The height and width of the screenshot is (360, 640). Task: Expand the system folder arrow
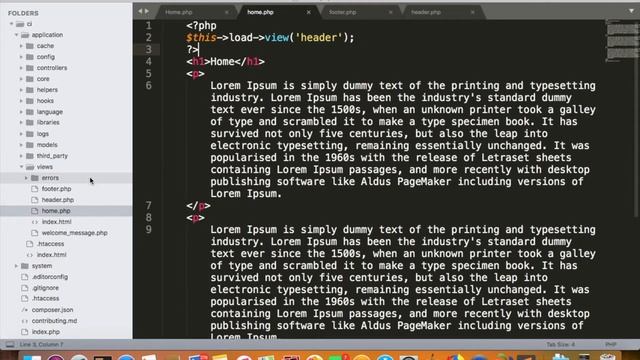(x=16, y=266)
